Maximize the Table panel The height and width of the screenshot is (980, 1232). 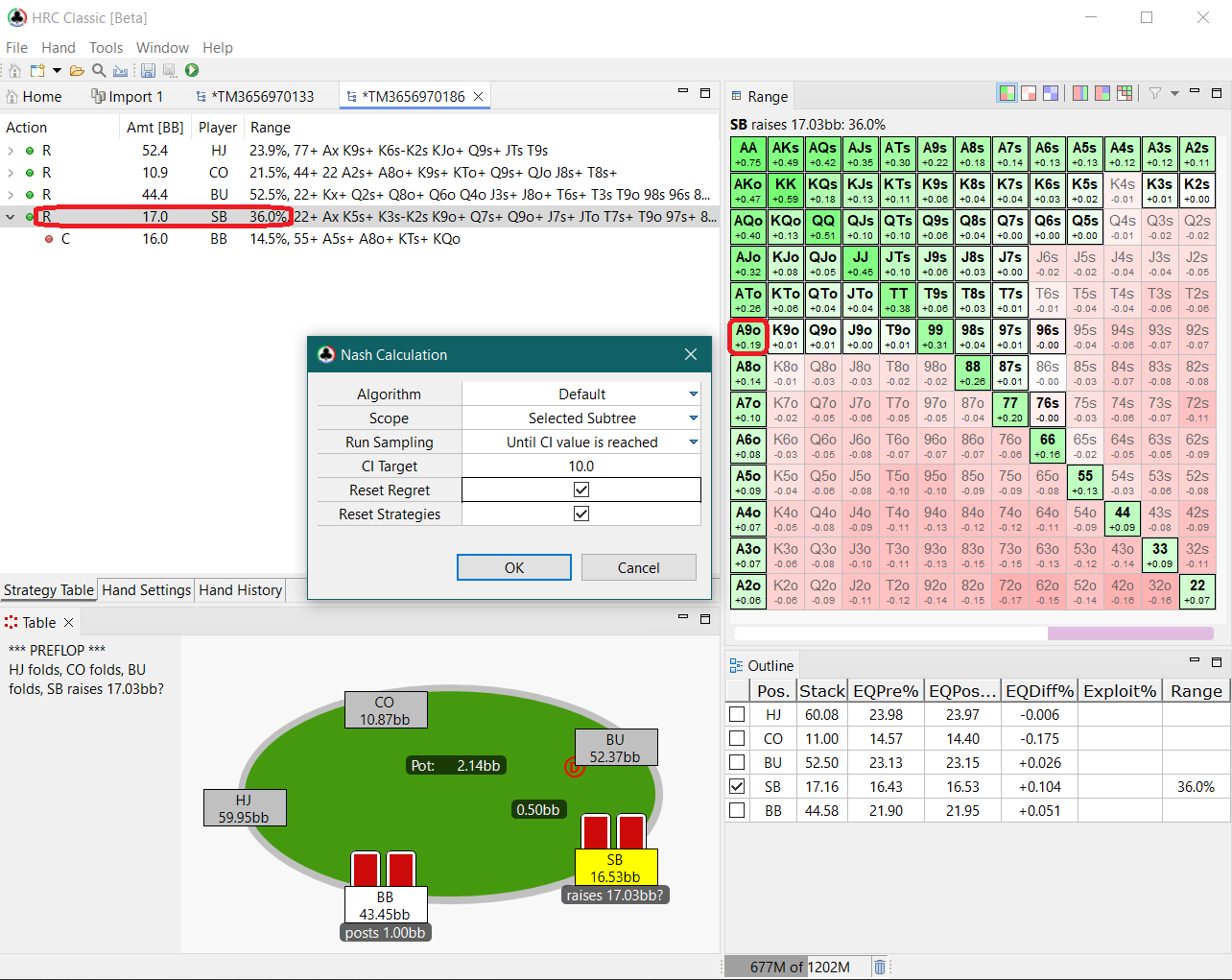pyautogui.click(x=705, y=619)
